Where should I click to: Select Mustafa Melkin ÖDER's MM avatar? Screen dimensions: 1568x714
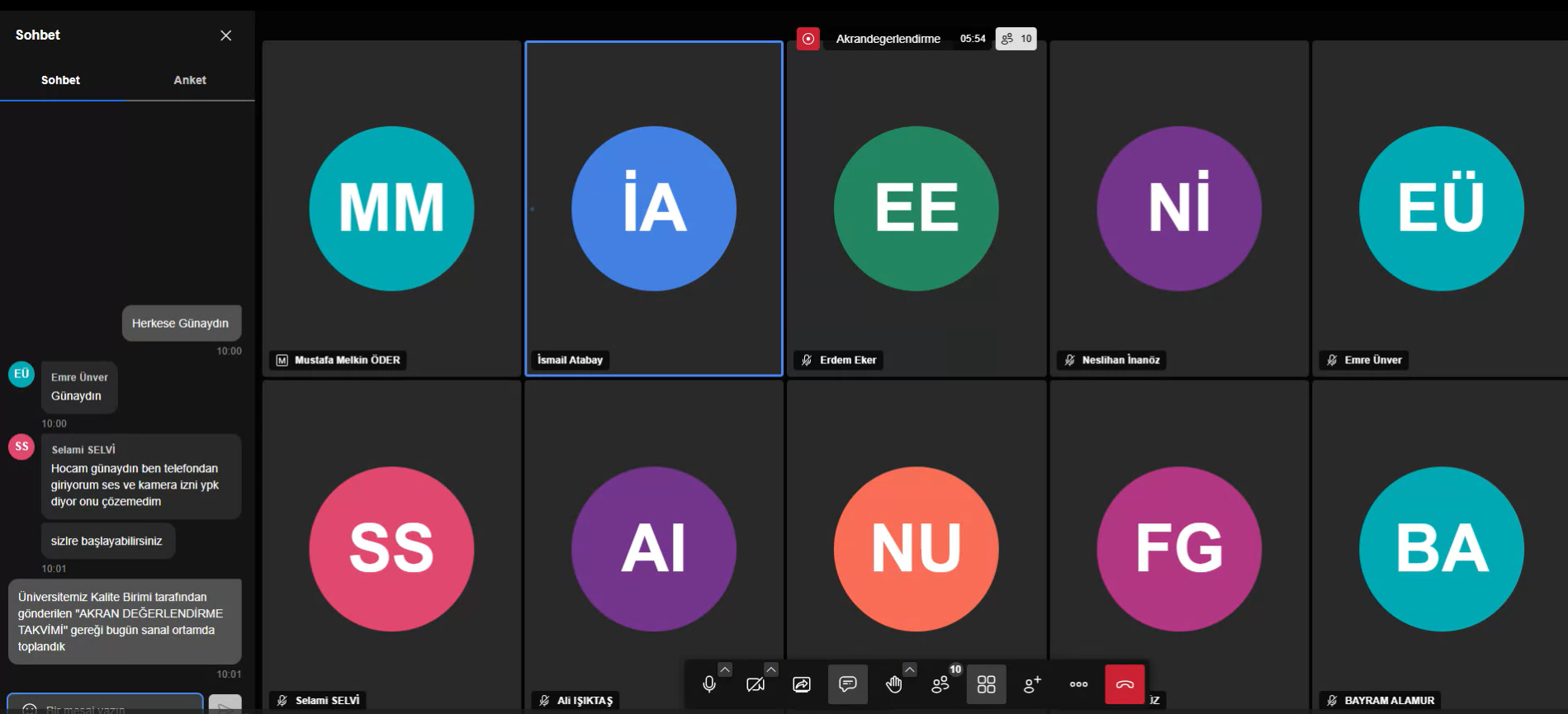pos(391,208)
